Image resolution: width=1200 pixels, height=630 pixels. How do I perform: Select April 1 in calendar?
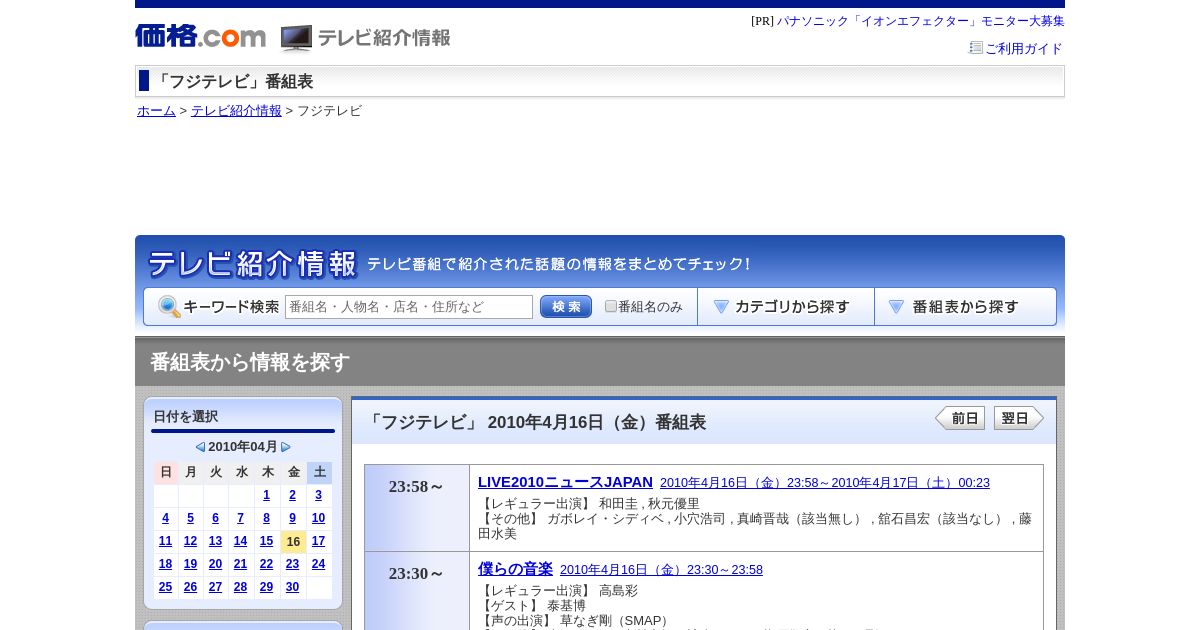(267, 495)
